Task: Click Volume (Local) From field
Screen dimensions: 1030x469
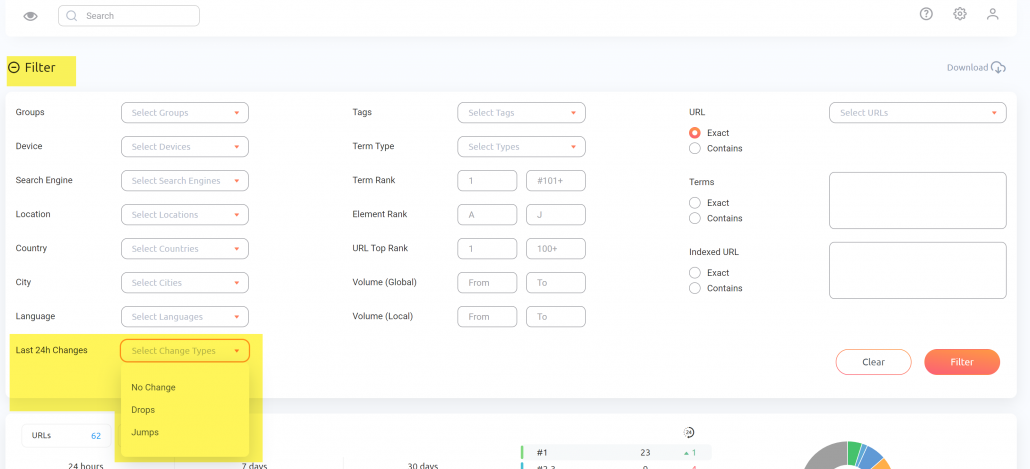Action: click(487, 317)
